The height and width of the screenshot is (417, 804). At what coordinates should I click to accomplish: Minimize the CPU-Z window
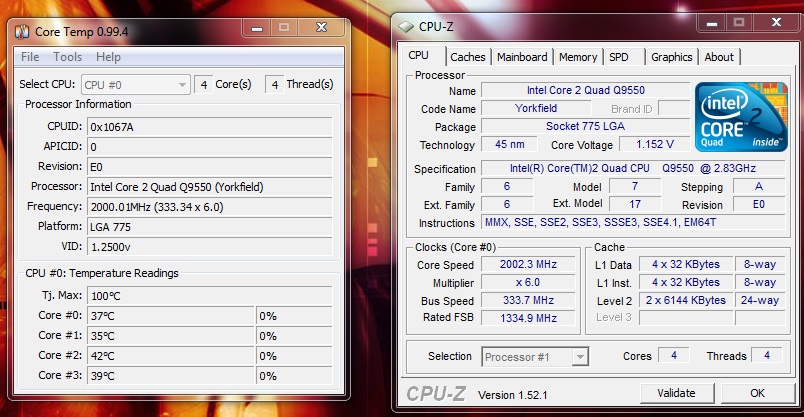click(711, 23)
